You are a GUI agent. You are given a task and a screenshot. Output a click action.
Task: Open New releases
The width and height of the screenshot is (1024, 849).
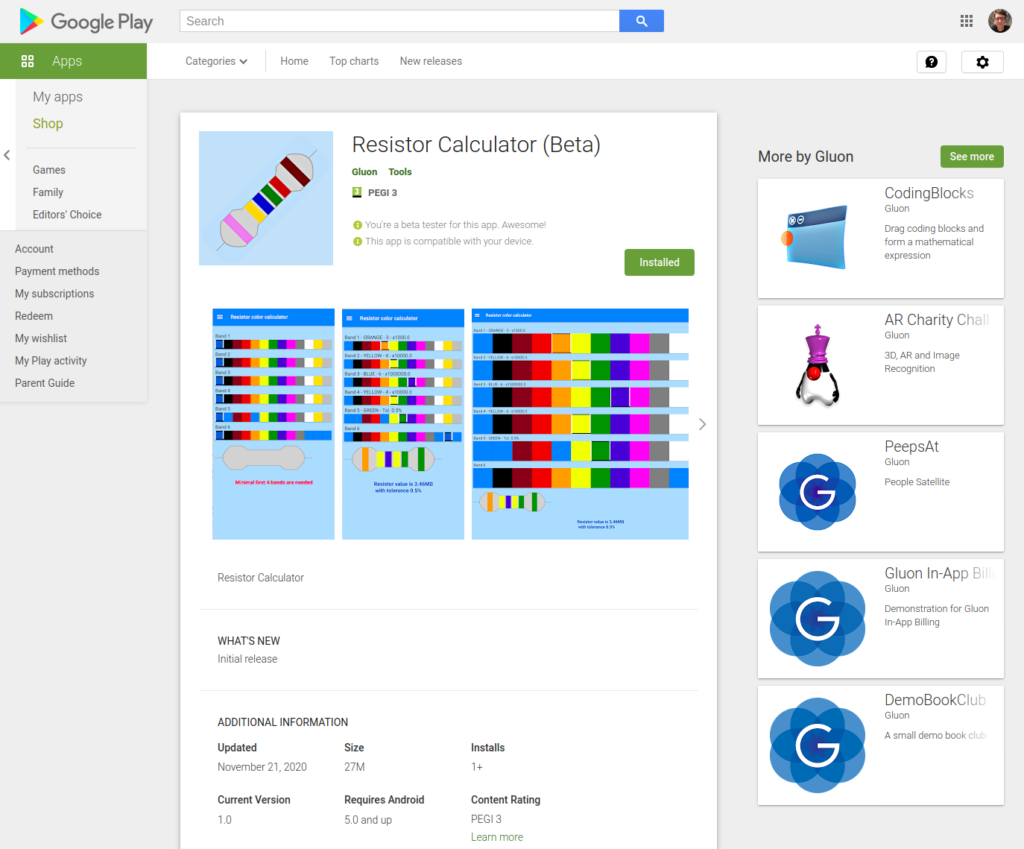pos(431,61)
